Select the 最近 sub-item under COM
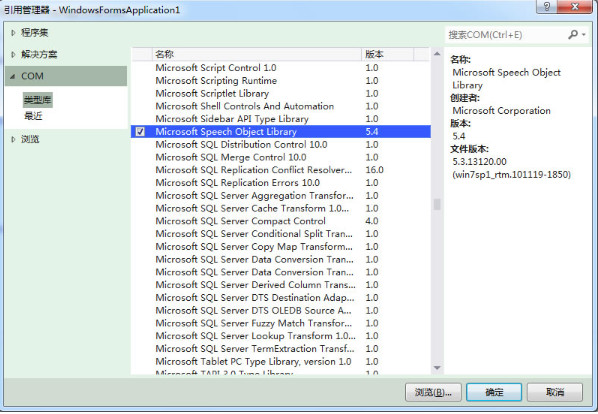Screen dimensions: 598x414 pyautogui.click(x=33, y=116)
